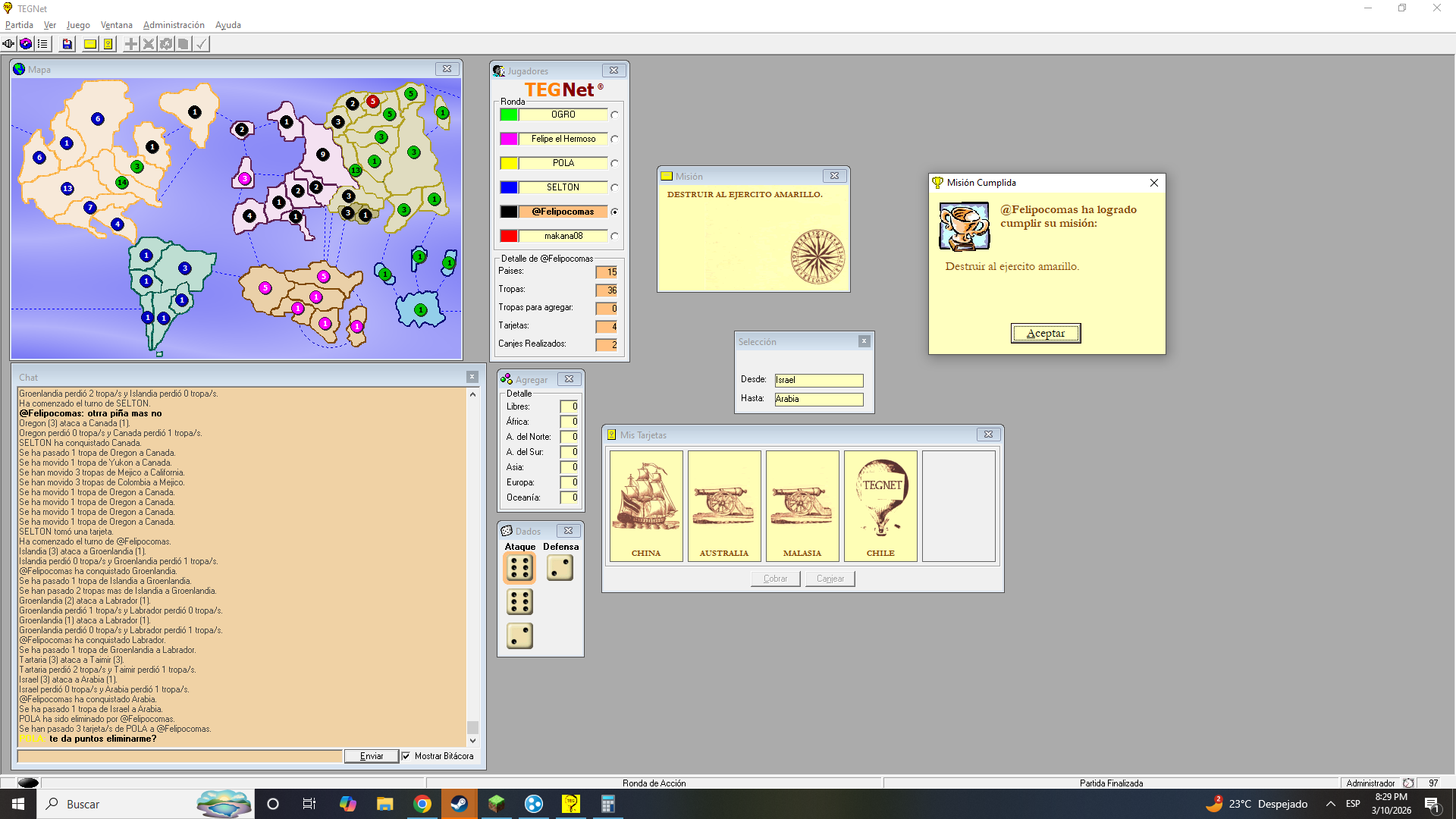
Task: Click the bullet list toolbar icon
Action: pyautogui.click(x=42, y=44)
